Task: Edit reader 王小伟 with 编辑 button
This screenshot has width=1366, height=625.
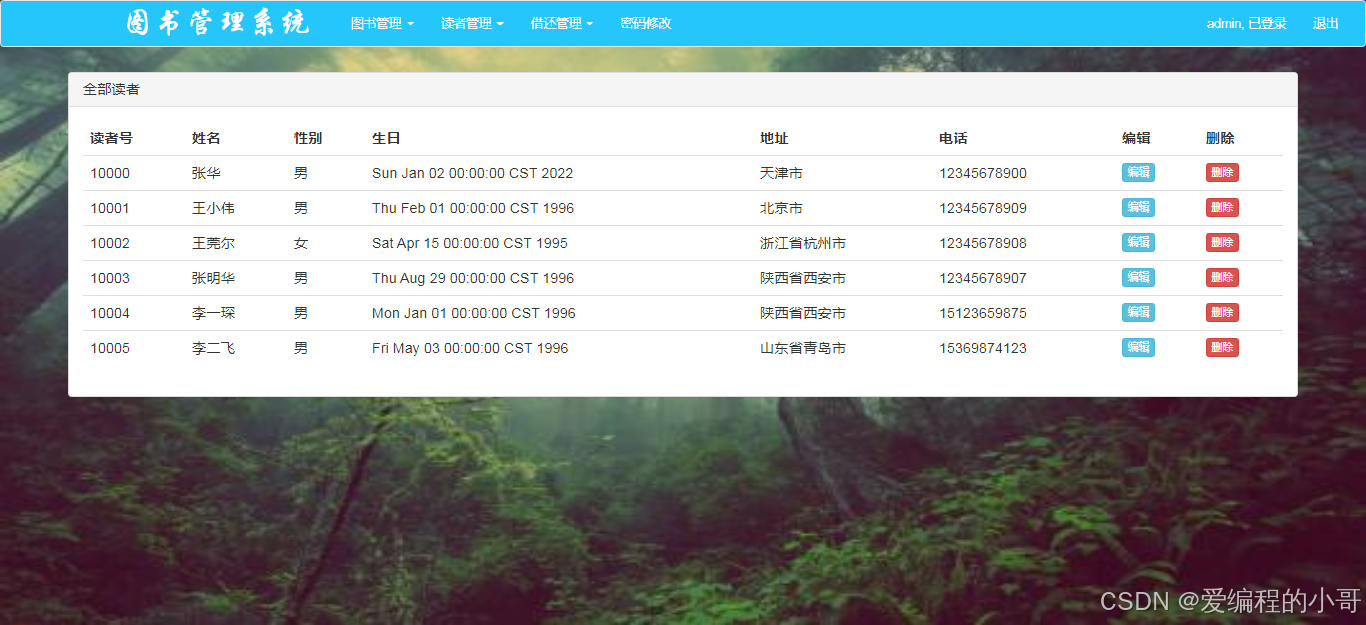Action: pos(1138,207)
